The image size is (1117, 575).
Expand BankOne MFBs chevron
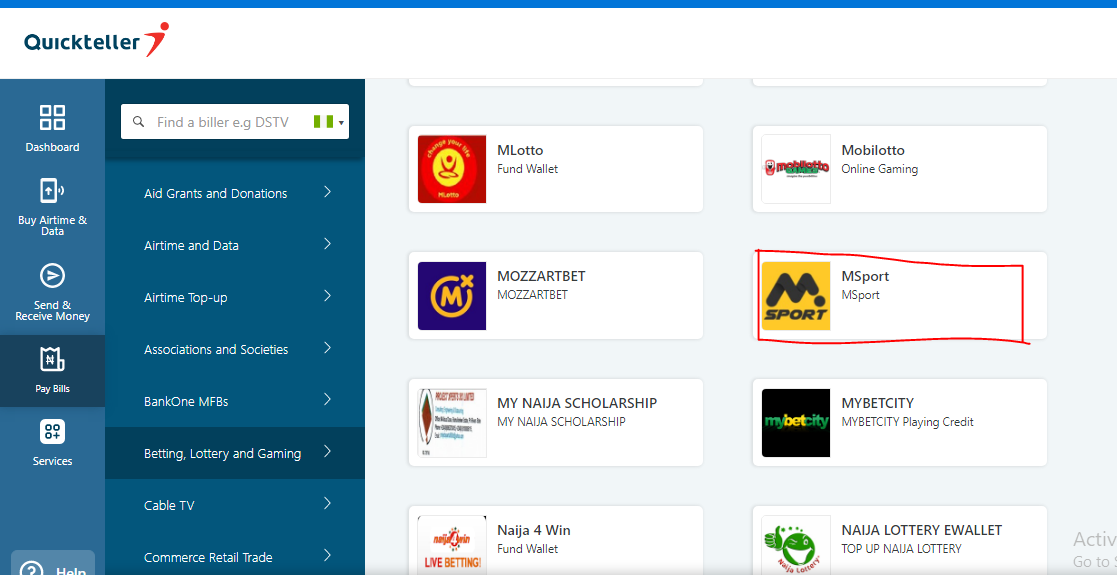[x=328, y=400]
